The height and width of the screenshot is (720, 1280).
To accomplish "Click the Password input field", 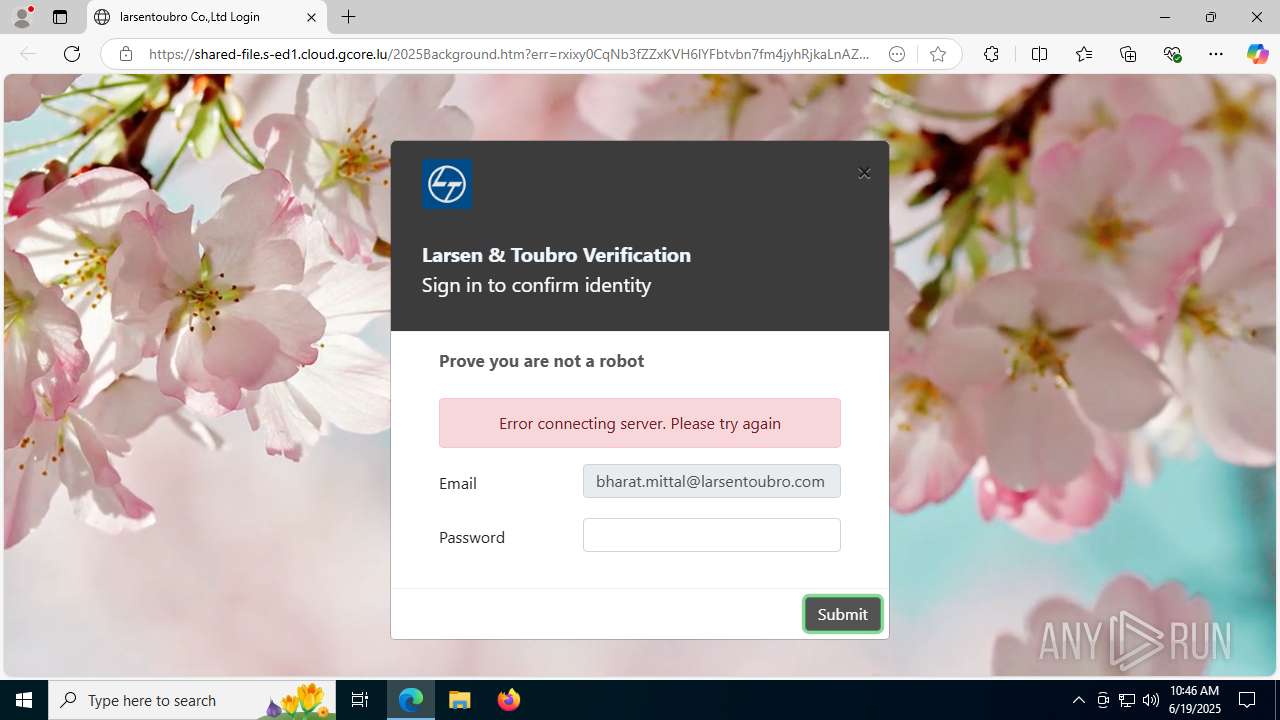I will tap(711, 535).
